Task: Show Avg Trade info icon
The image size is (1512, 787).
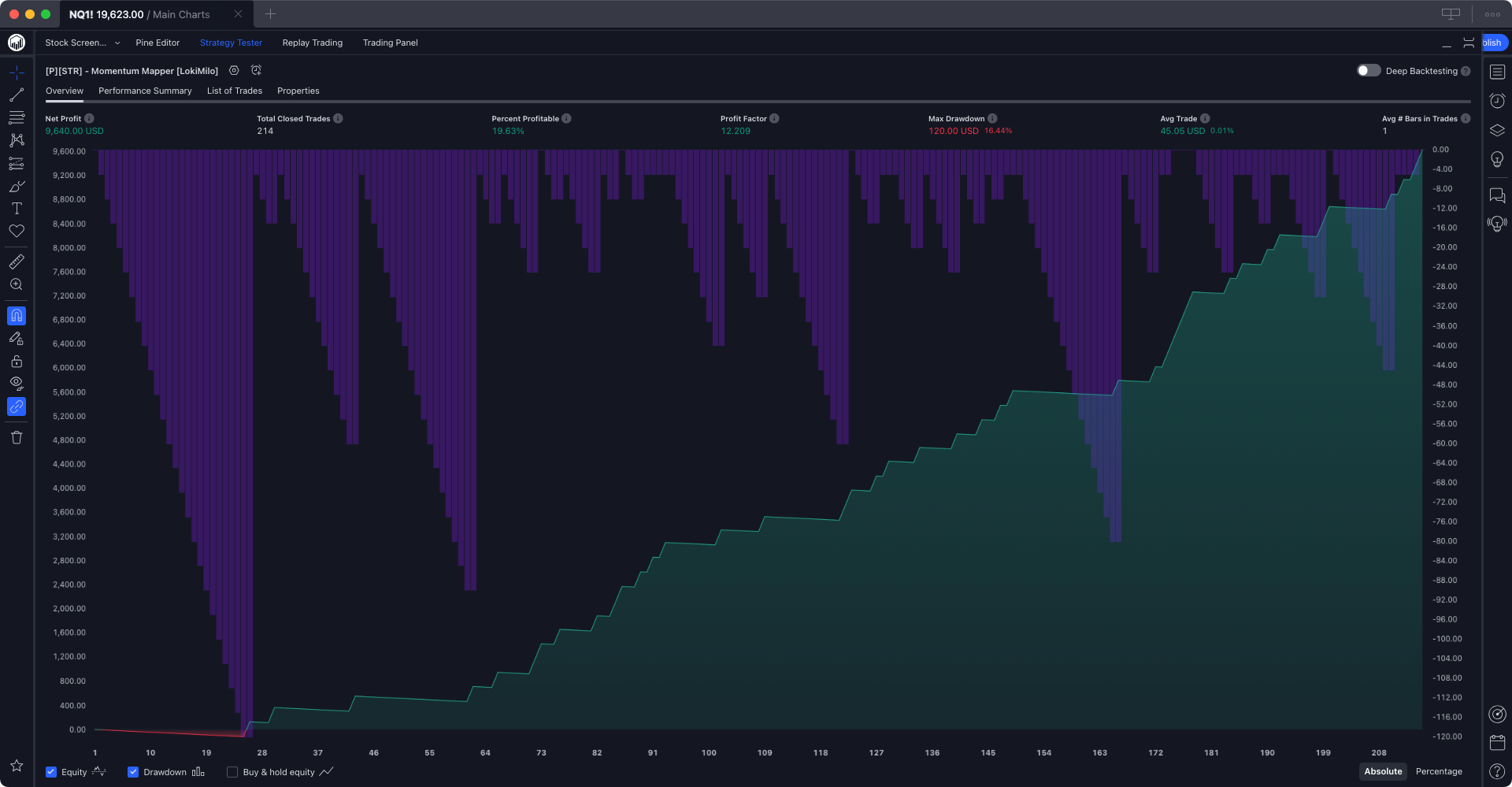Action: 1205,118
